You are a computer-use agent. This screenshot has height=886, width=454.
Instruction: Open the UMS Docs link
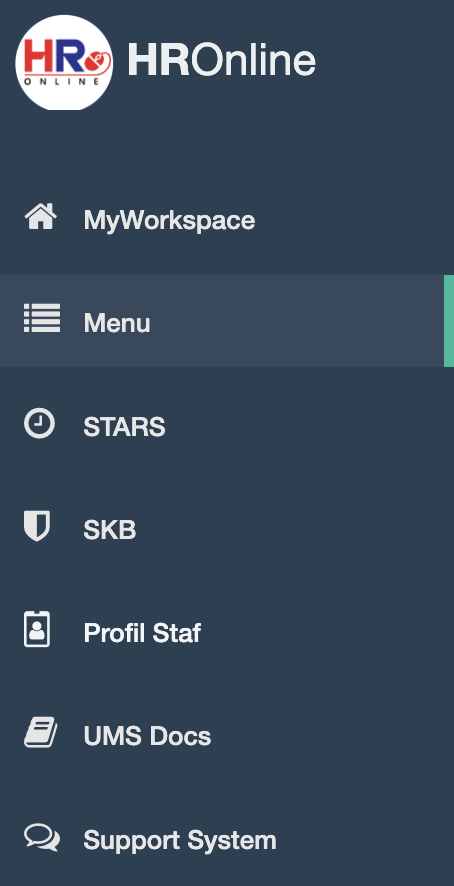(x=147, y=736)
